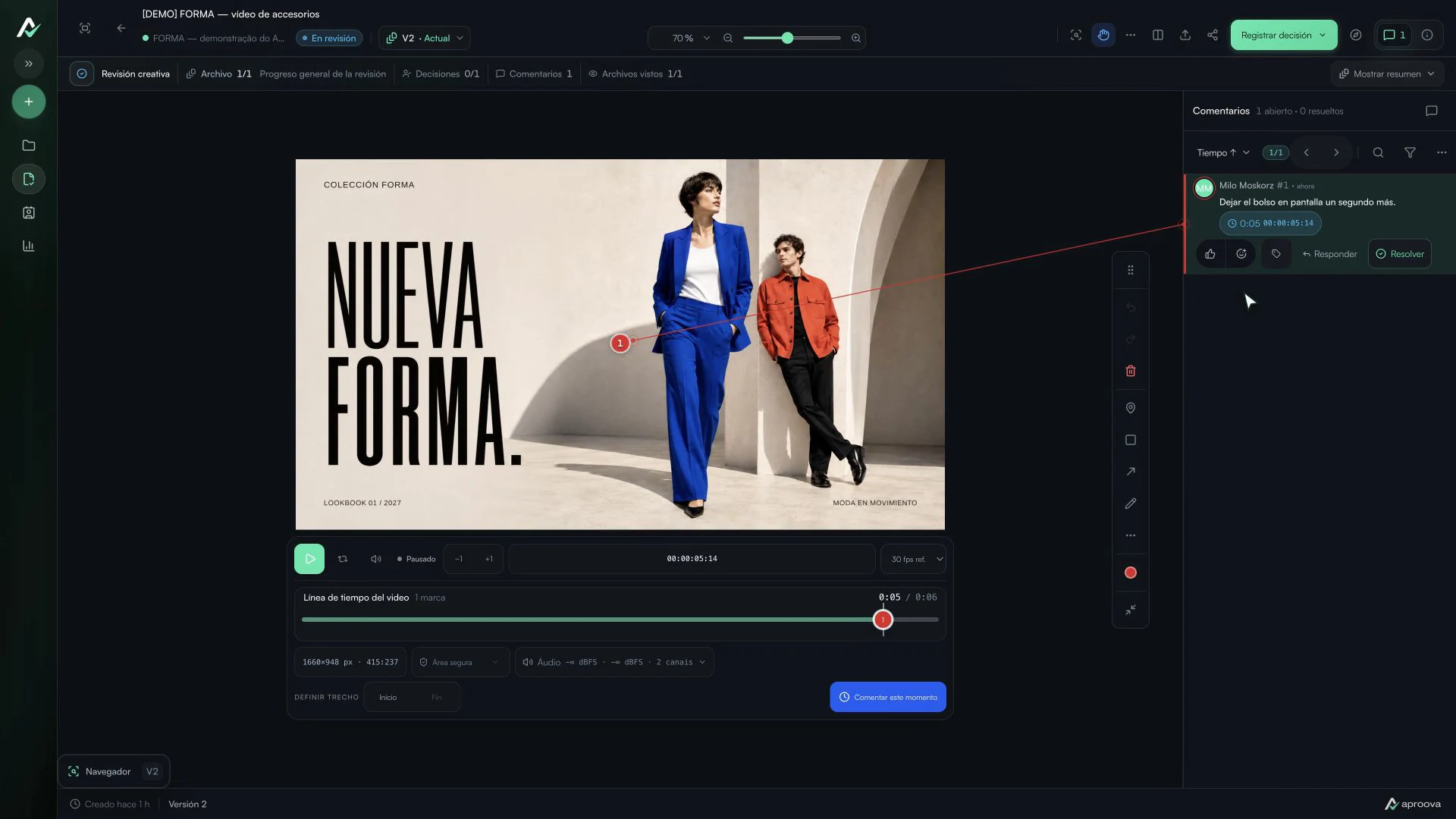This screenshot has width=1456, height=819.
Task: Click the red marker 1 on the video
Action: [x=620, y=344]
